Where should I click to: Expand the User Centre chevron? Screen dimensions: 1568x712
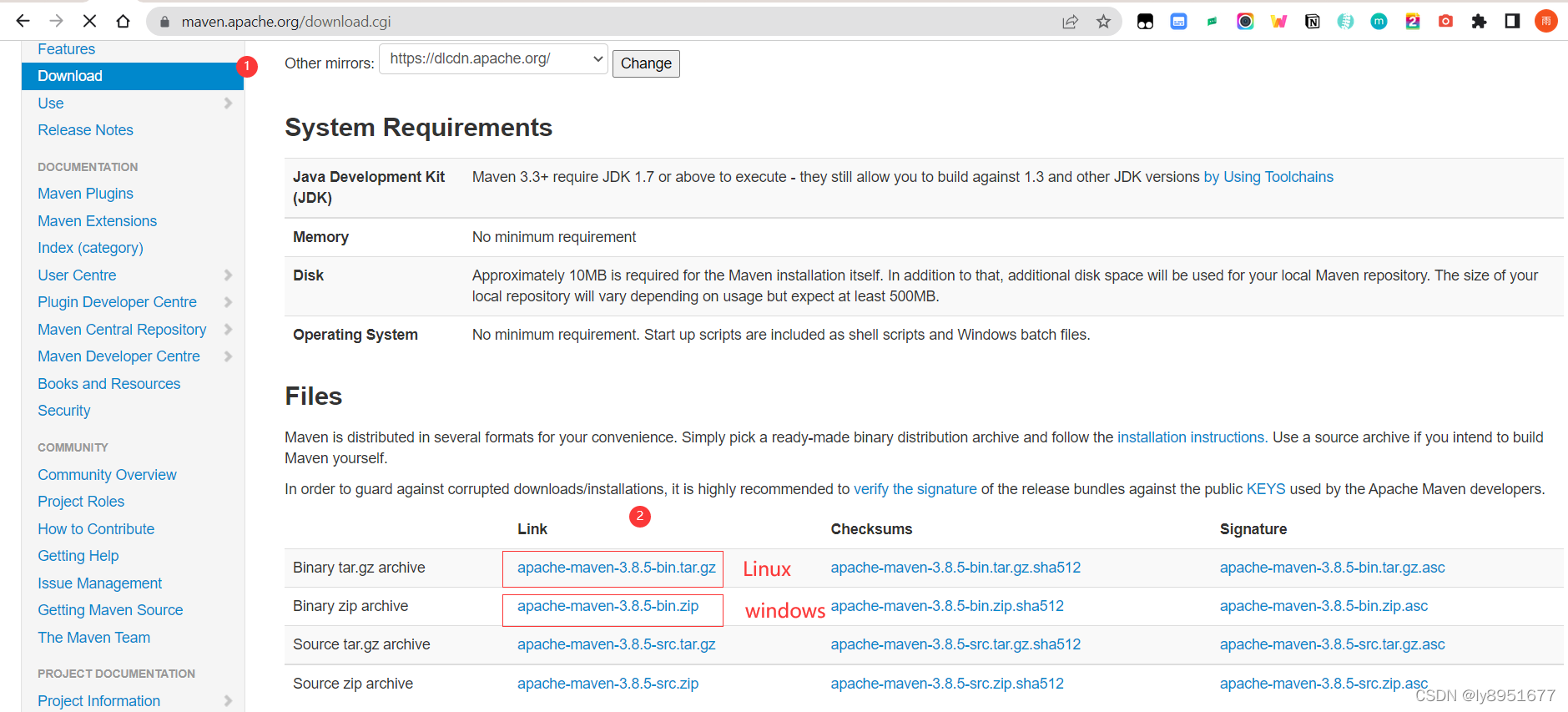[x=228, y=275]
